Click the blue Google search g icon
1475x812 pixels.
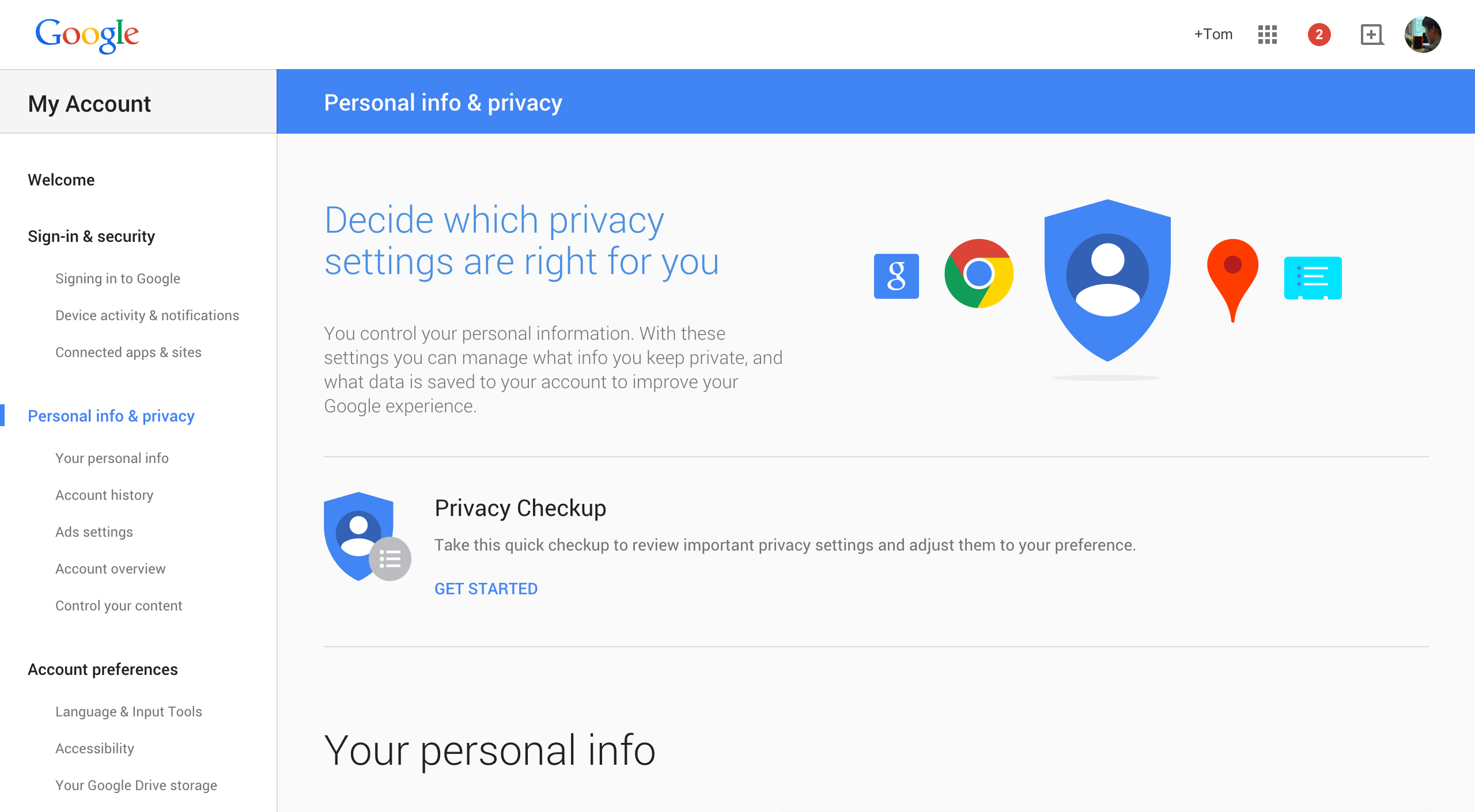[x=896, y=276]
